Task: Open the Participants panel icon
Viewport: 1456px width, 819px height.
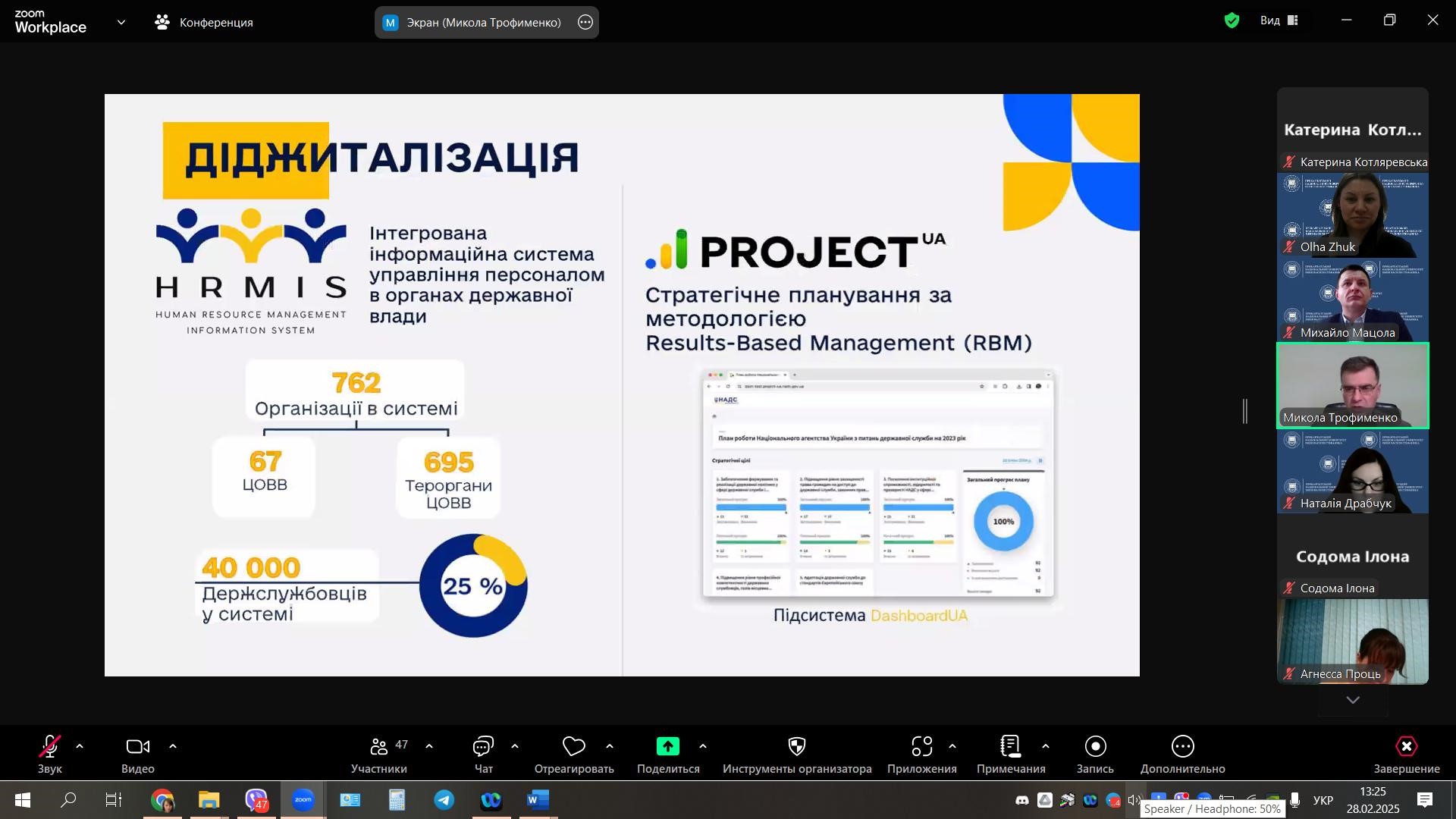Action: pyautogui.click(x=379, y=747)
